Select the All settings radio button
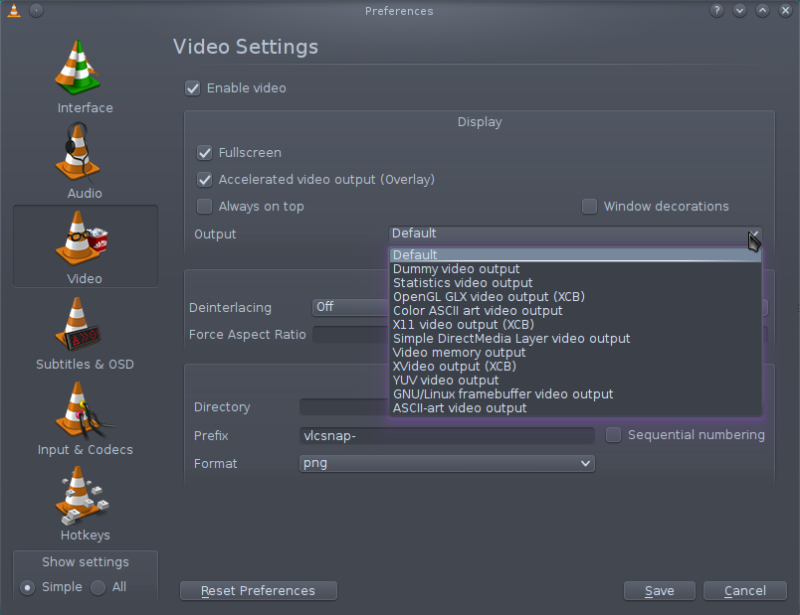This screenshot has height=615, width=800. point(98,587)
